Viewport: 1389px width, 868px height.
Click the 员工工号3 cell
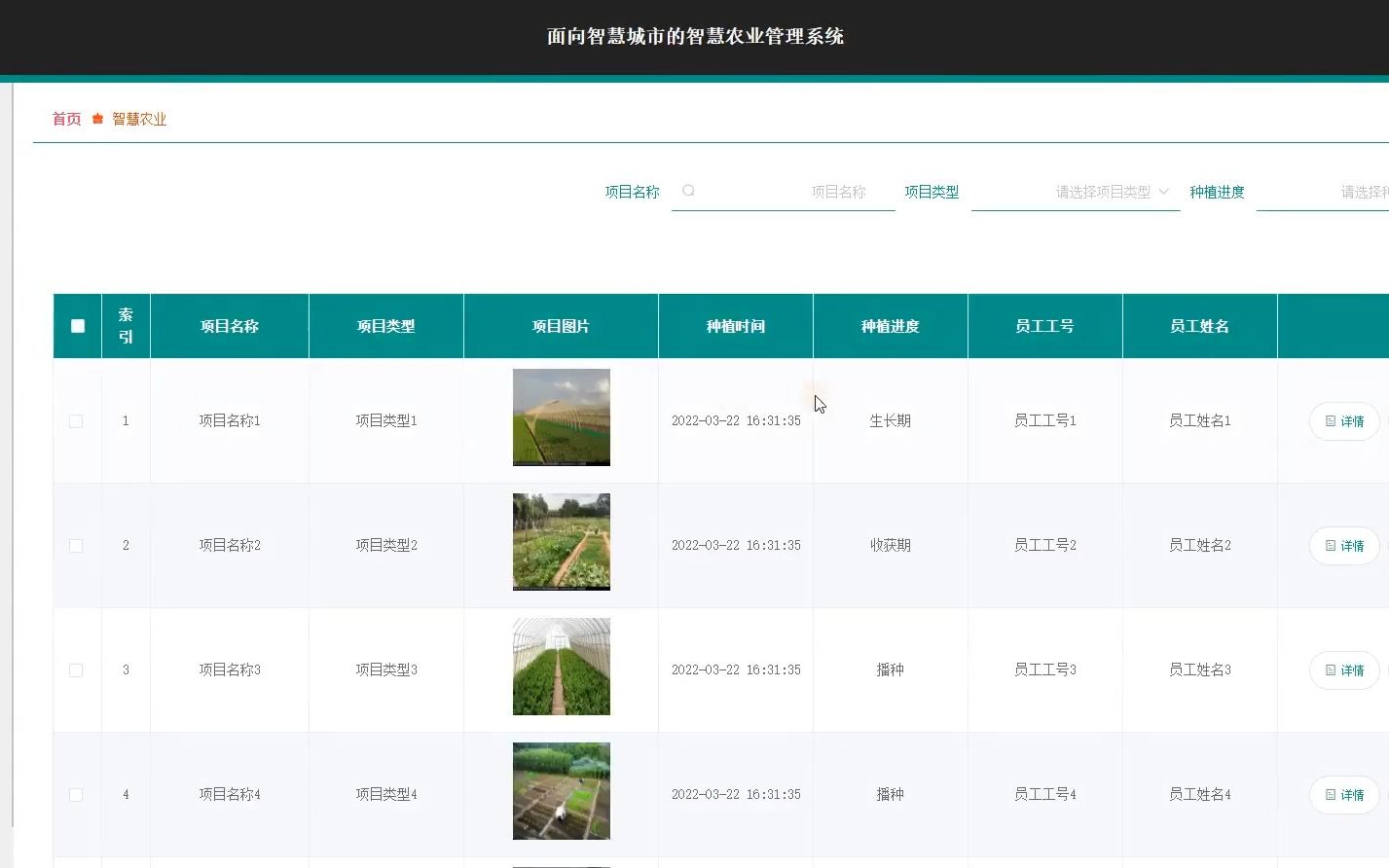[x=1045, y=670]
